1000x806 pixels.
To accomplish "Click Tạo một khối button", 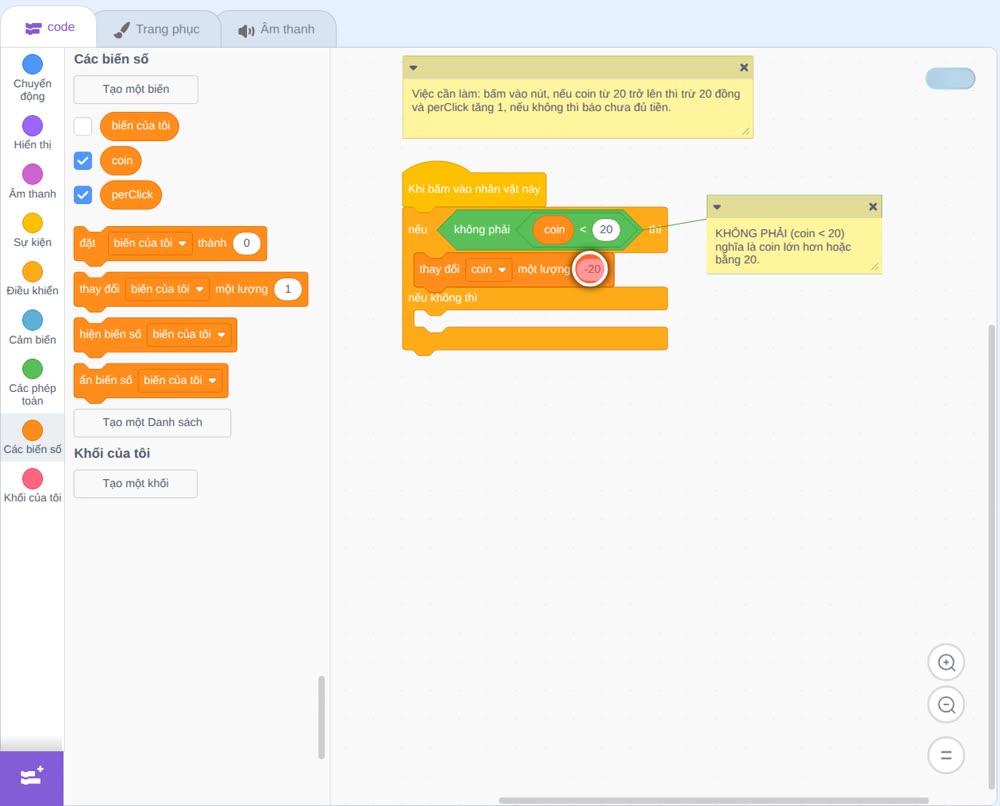I will (136, 484).
